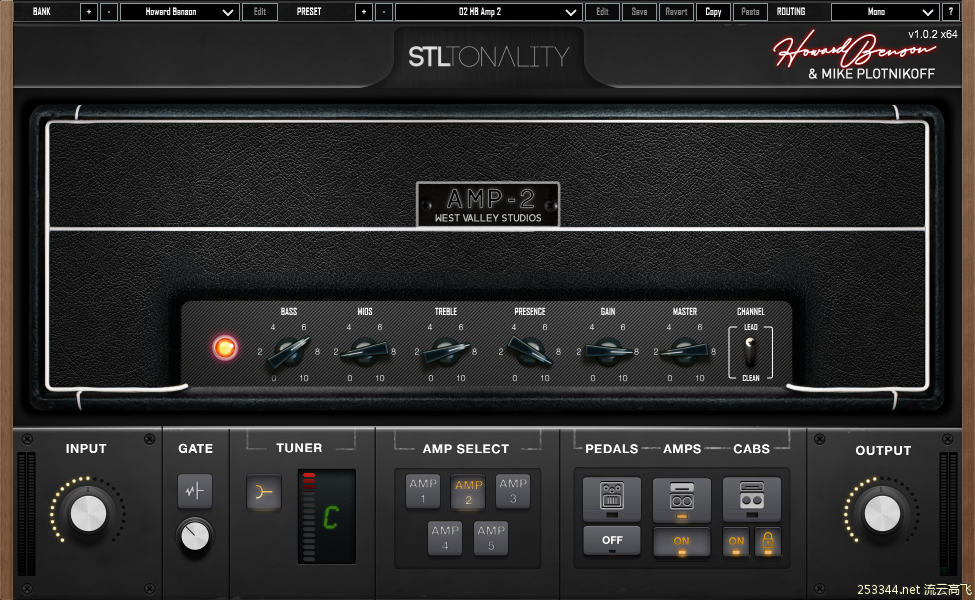Select AMP 4
The width and height of the screenshot is (975, 600).
point(445,538)
